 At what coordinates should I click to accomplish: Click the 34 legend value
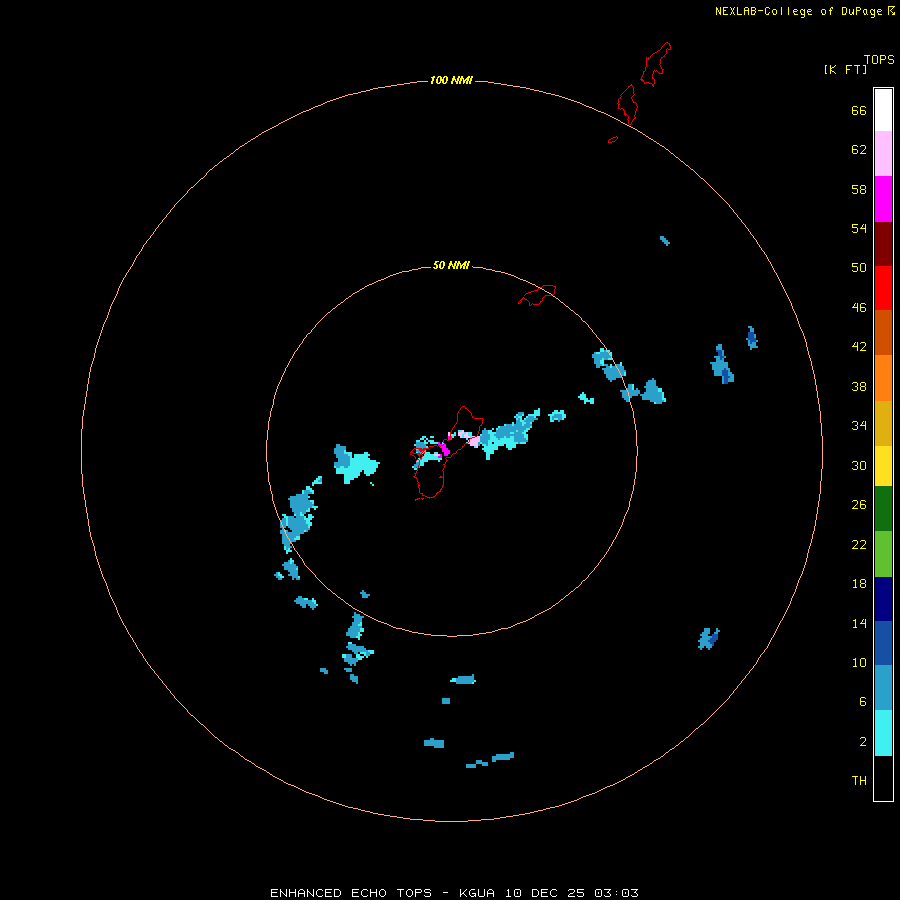(x=859, y=425)
